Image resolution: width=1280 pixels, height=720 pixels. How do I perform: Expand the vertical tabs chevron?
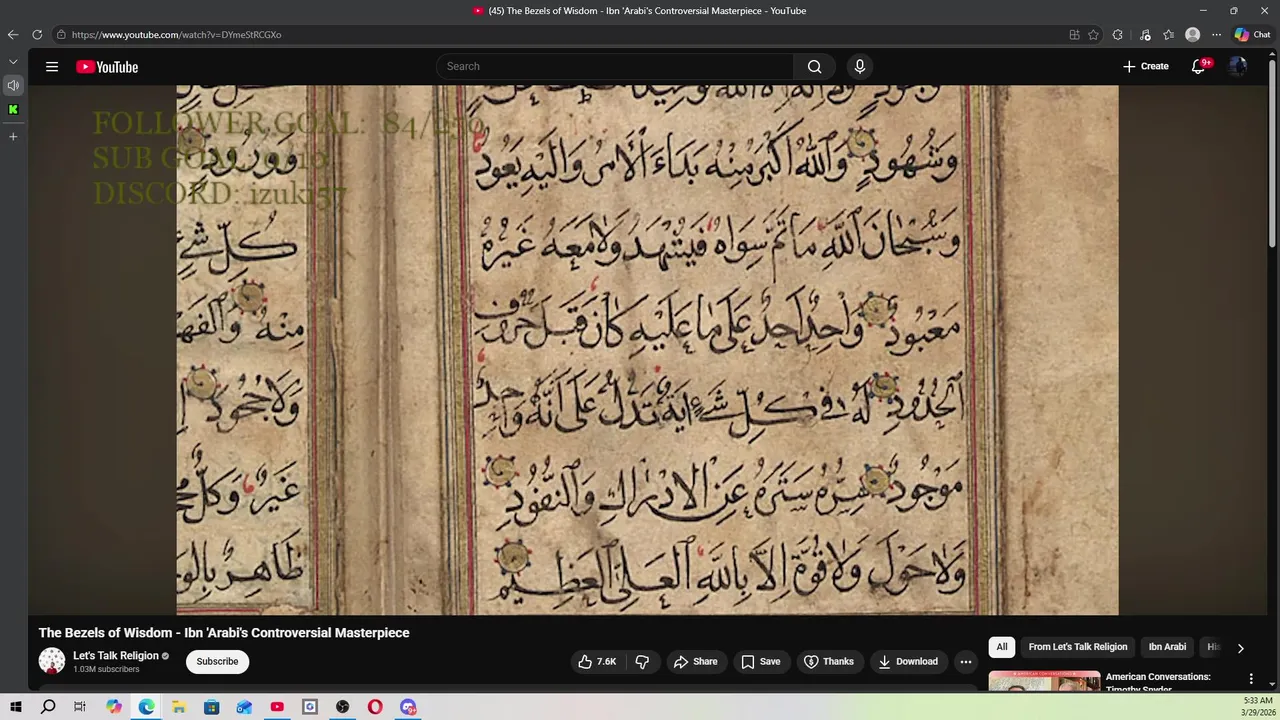click(13, 62)
